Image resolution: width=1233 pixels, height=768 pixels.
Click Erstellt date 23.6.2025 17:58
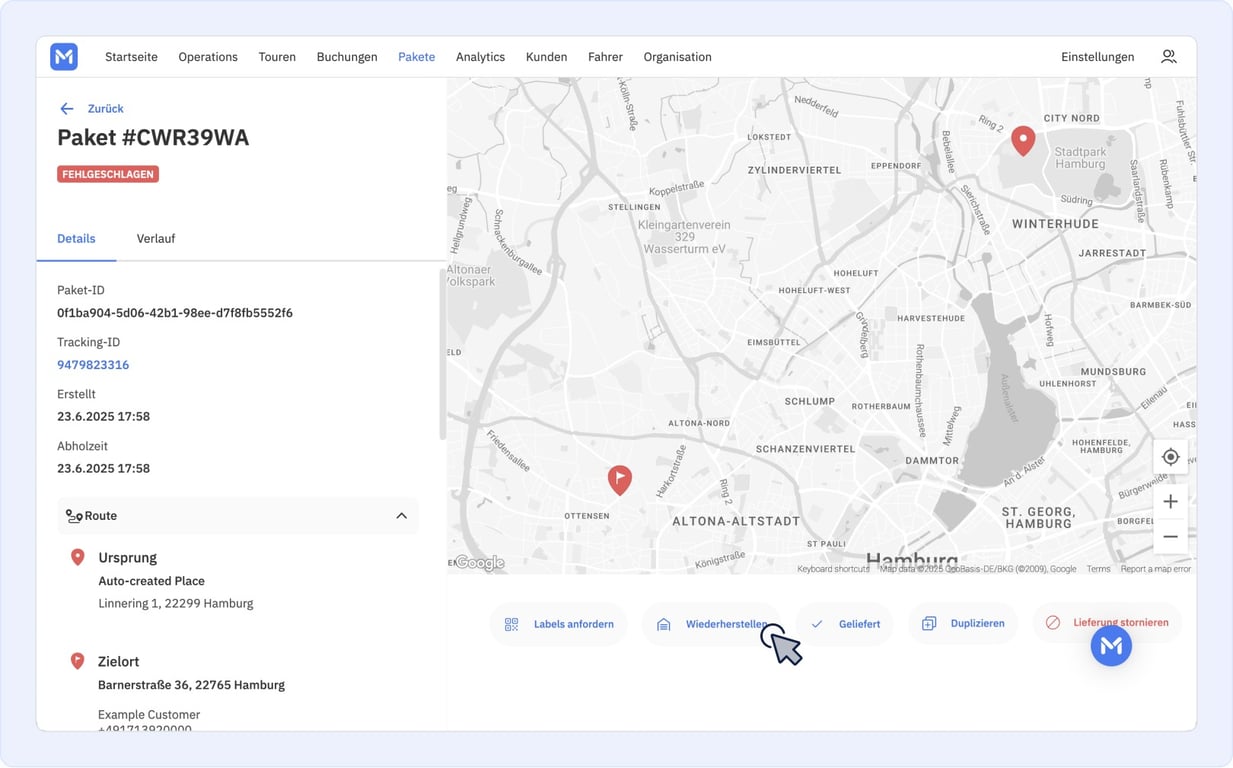103,416
